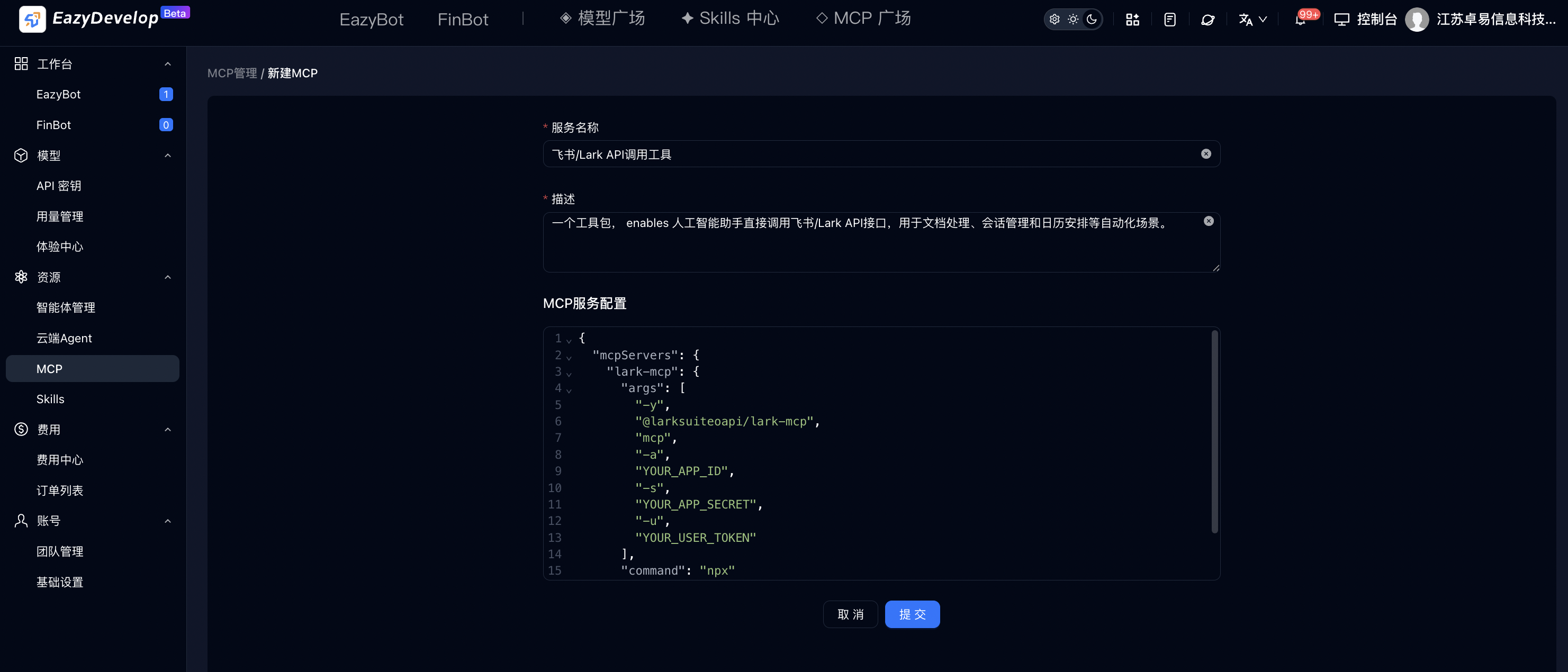Open the document icon in header
The height and width of the screenshot is (672, 1568).
[1169, 20]
